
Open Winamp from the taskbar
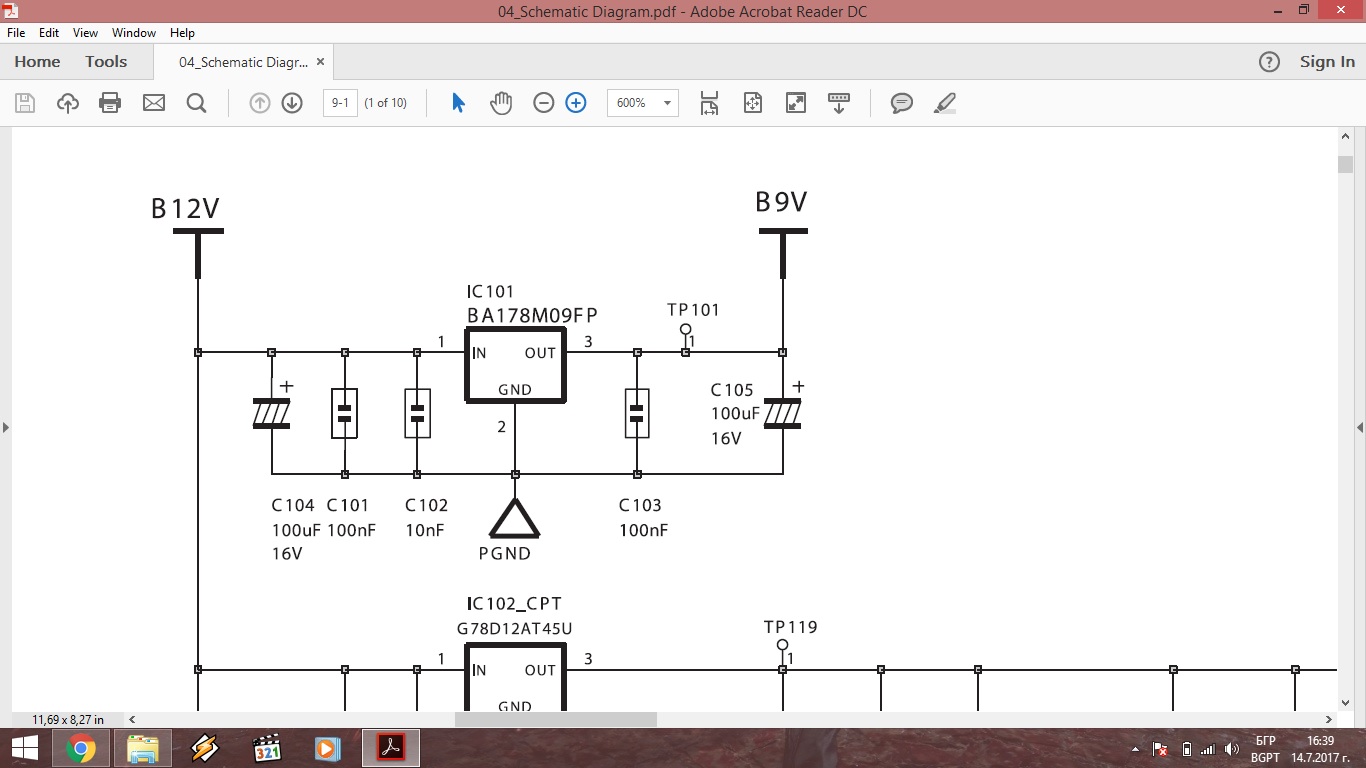tap(205, 748)
